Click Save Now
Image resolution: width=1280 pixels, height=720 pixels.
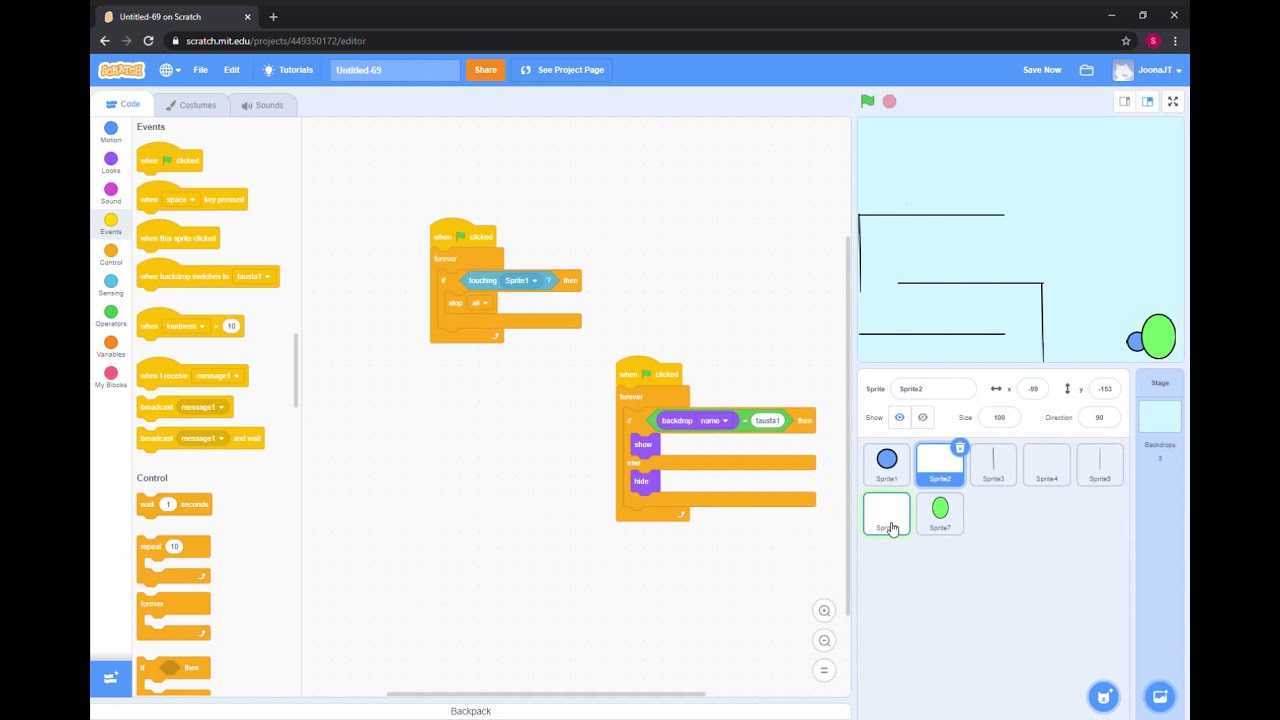coord(1042,70)
